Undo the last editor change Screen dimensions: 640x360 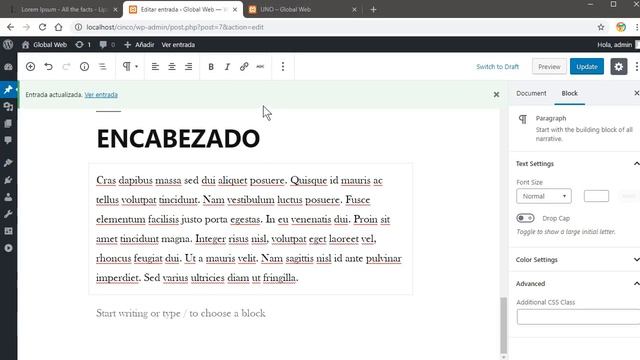48,67
